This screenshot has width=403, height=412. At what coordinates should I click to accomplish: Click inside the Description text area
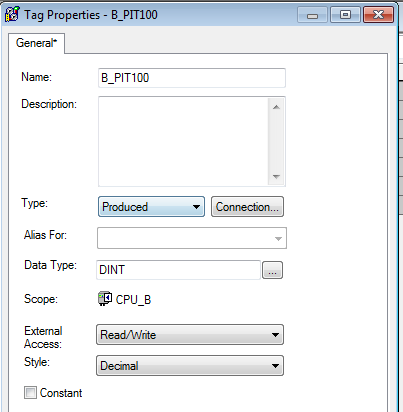(183, 142)
